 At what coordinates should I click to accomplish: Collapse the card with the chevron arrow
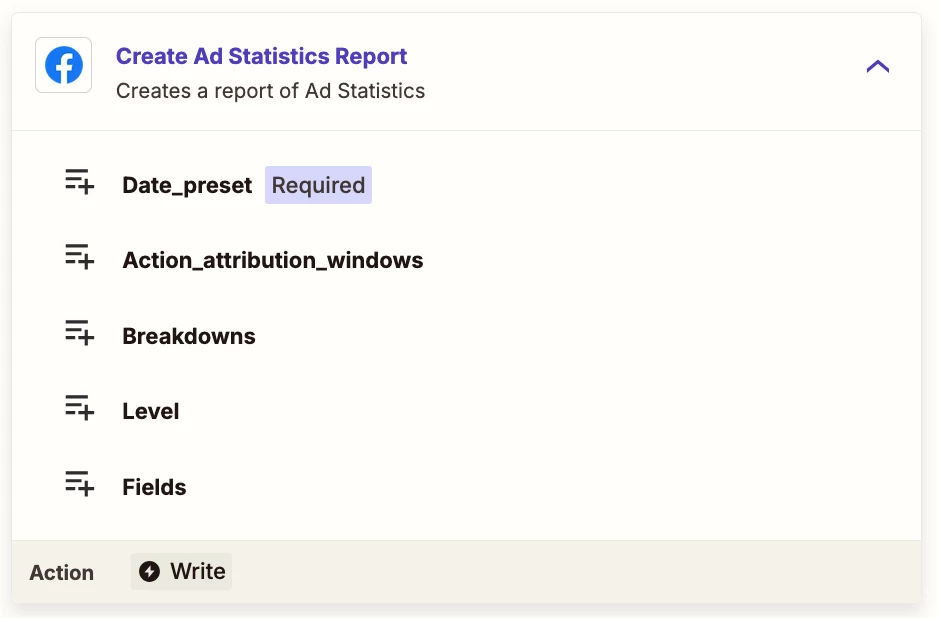click(878, 66)
